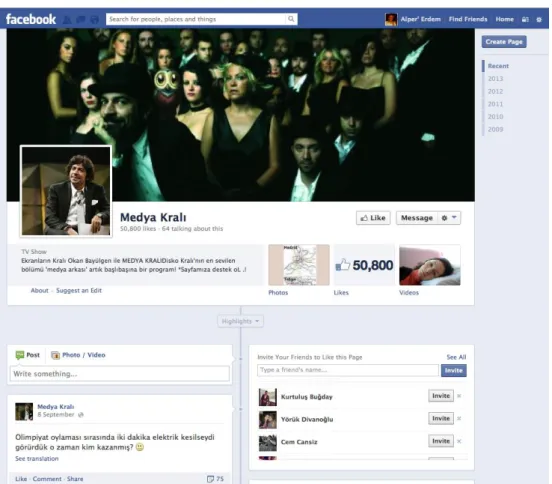The image size is (552, 484).
Task: Click Suggest an Edit link
Action: point(79,290)
